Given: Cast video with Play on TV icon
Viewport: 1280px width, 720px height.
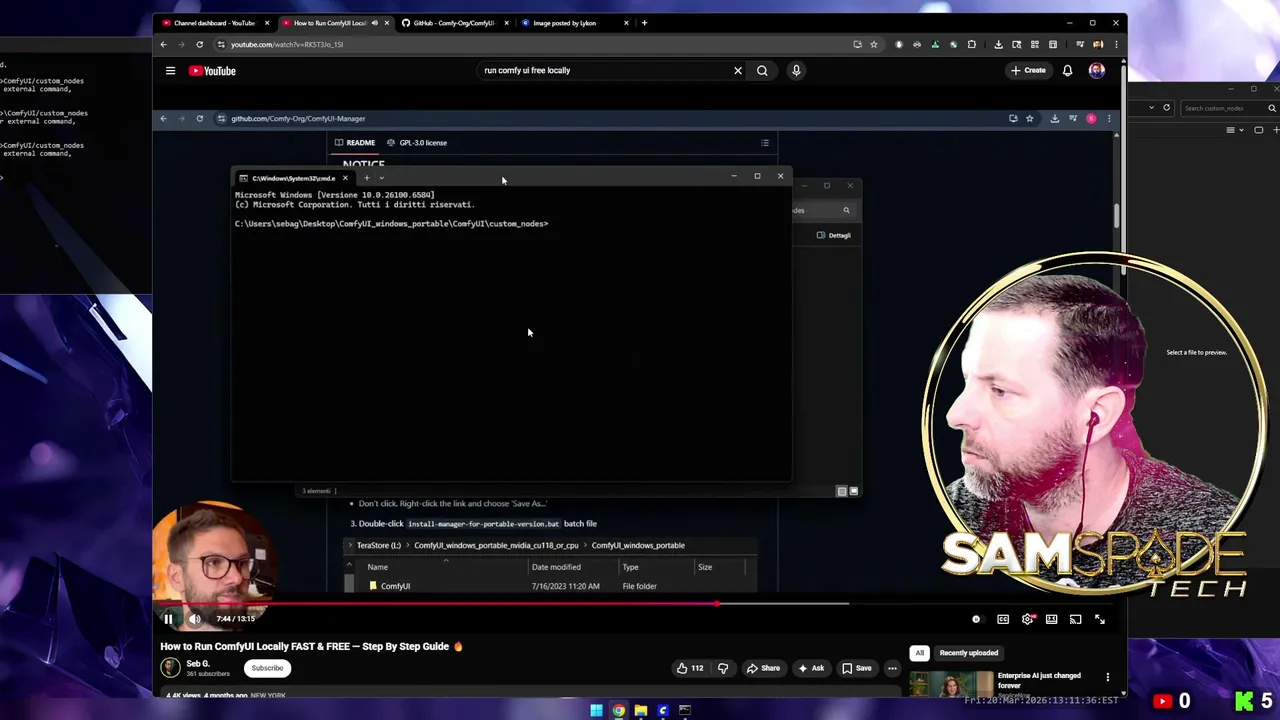Looking at the screenshot, I should pos(1075,619).
